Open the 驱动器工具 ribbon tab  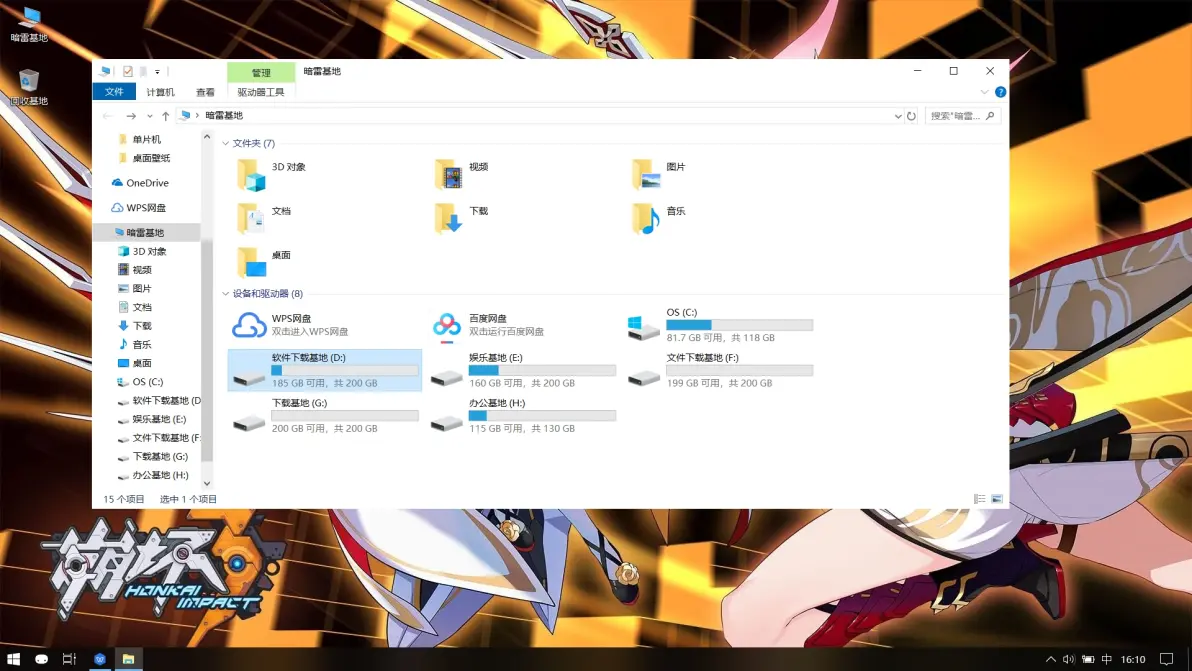(x=261, y=92)
